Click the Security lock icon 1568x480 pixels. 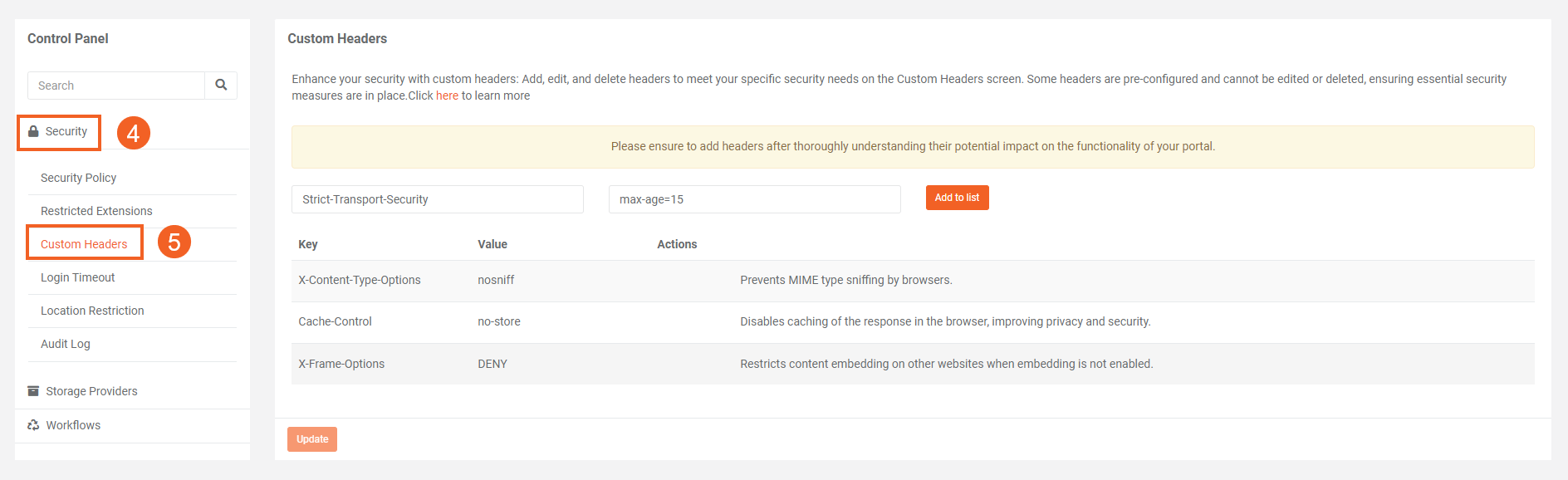(33, 131)
